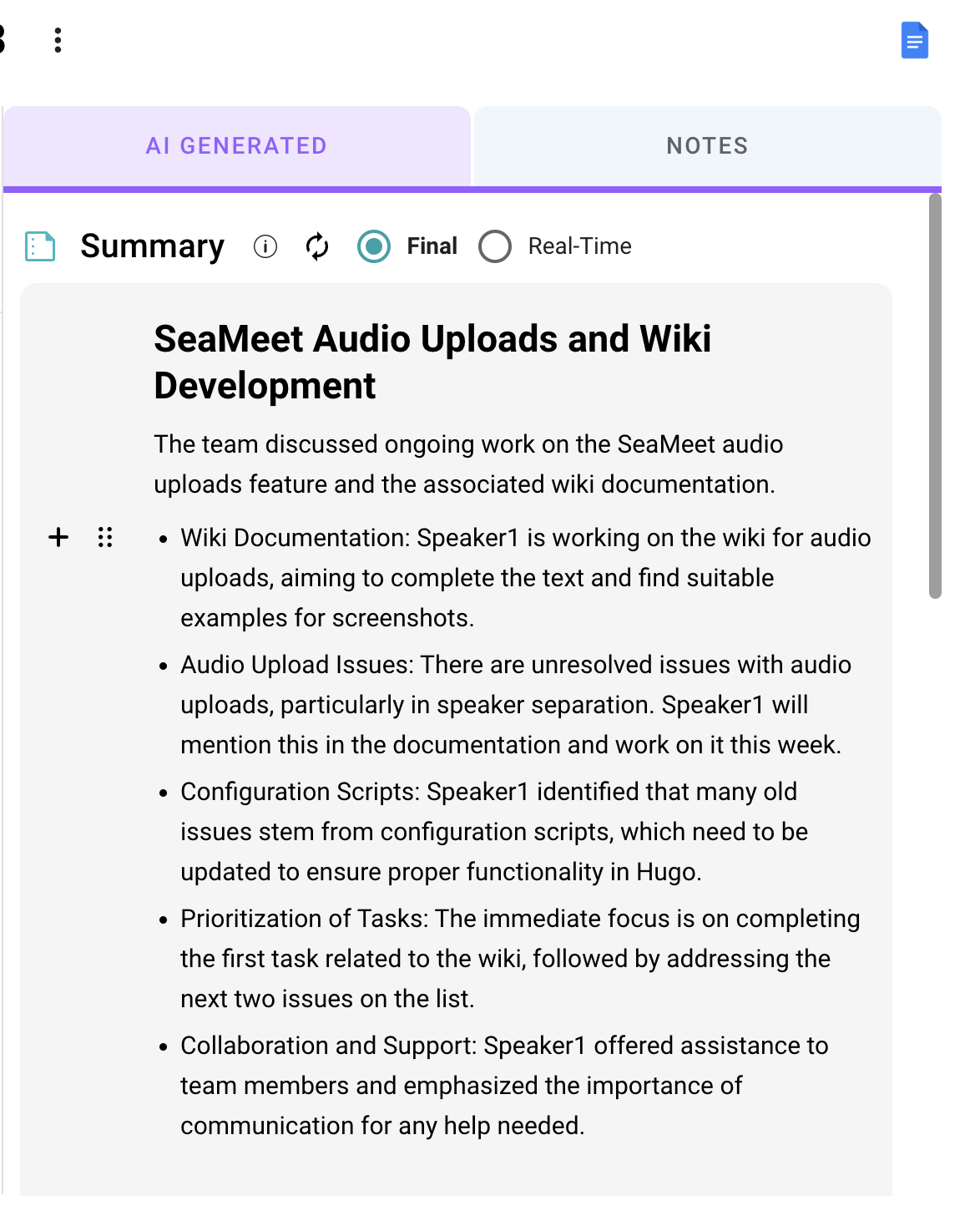
Task: Click the Wiki Documentation bullet point
Action: click(x=526, y=577)
